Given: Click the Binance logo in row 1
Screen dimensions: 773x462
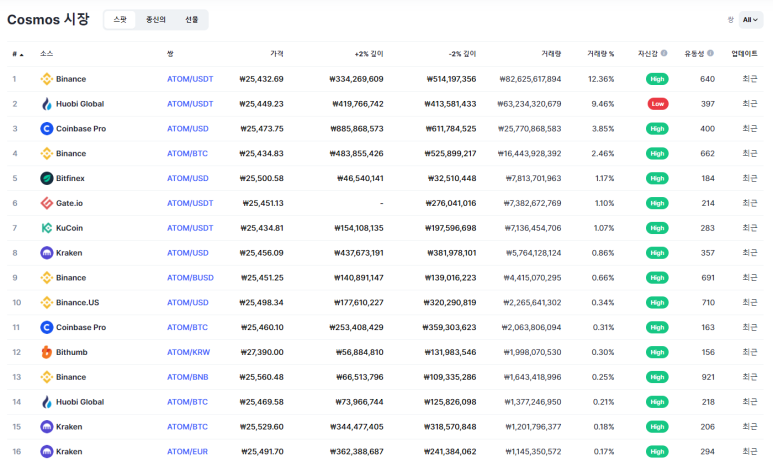Looking at the screenshot, I should [x=46, y=79].
